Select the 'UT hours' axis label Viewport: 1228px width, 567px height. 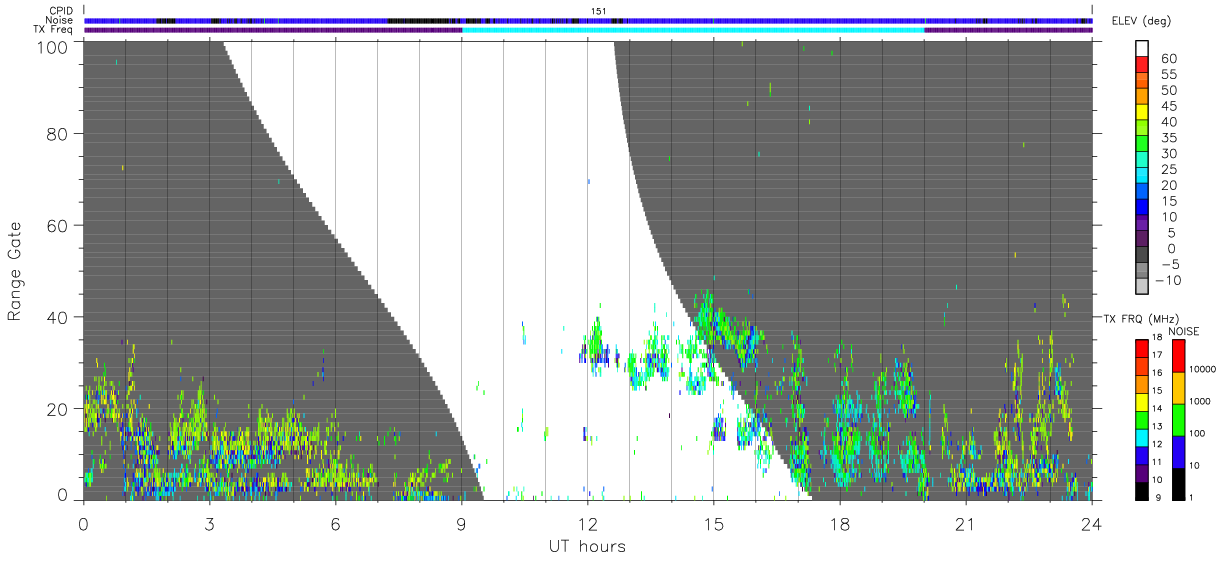click(x=586, y=546)
